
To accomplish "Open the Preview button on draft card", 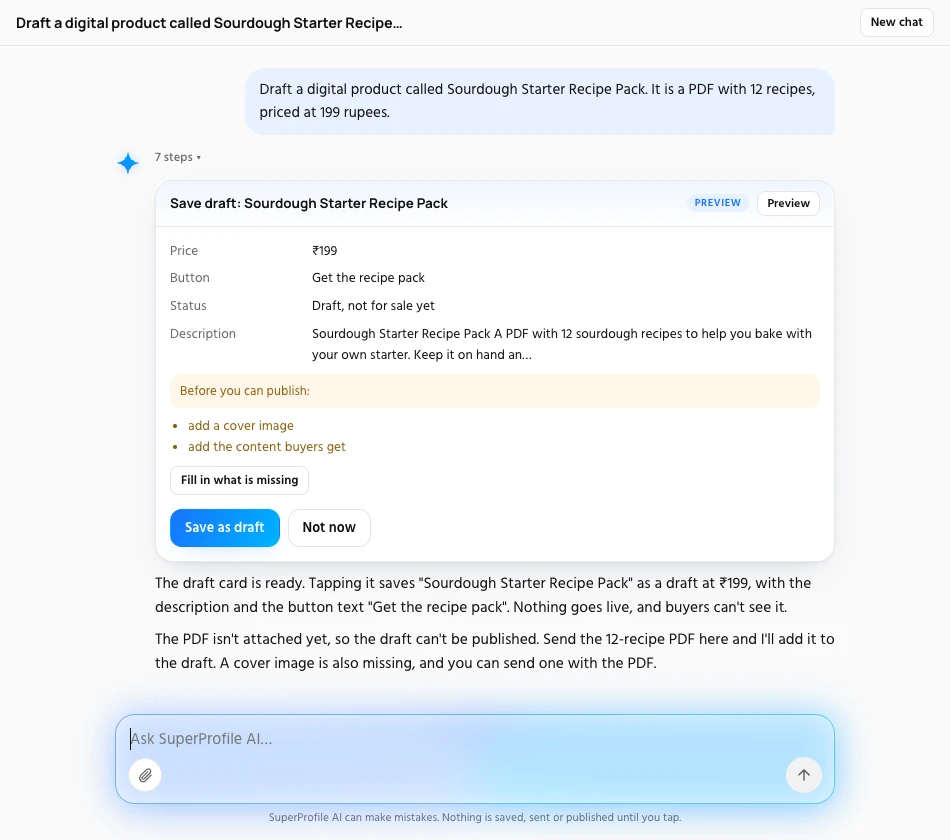I will point(788,203).
